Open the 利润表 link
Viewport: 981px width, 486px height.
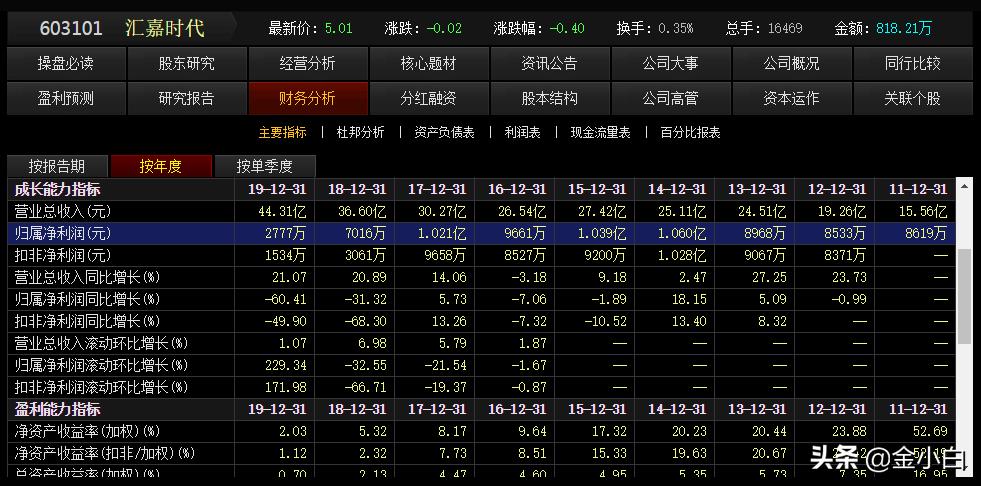click(522, 133)
